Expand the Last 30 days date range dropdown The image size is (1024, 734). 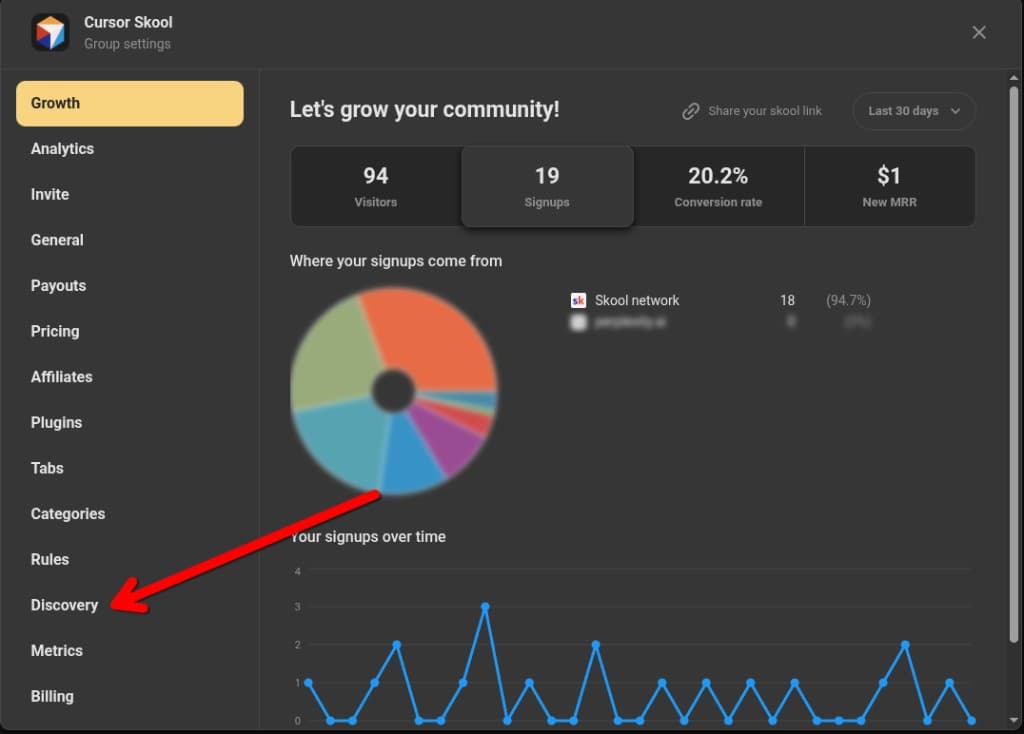click(913, 111)
